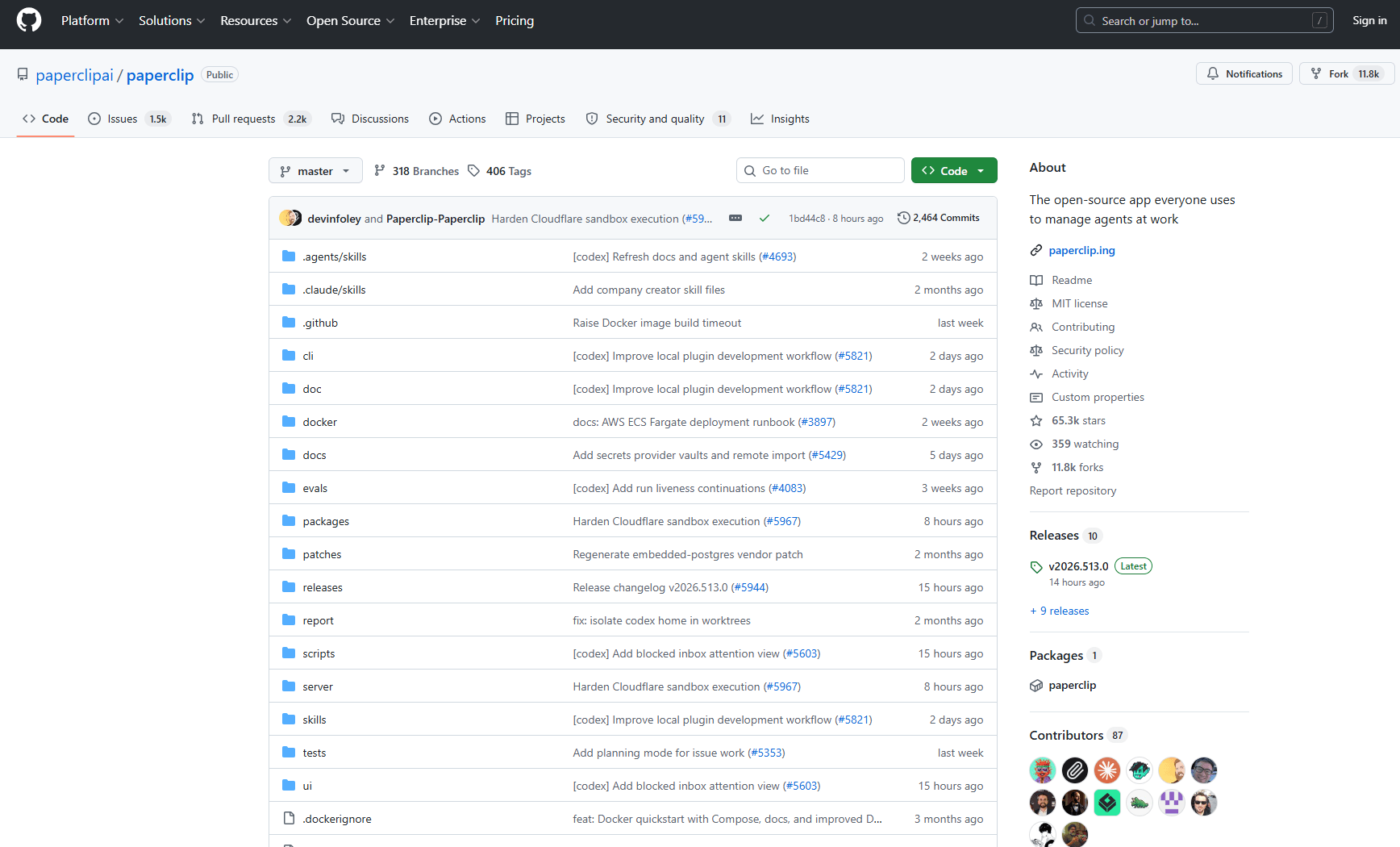
Task: Open the Discussions tab
Action: (x=370, y=119)
